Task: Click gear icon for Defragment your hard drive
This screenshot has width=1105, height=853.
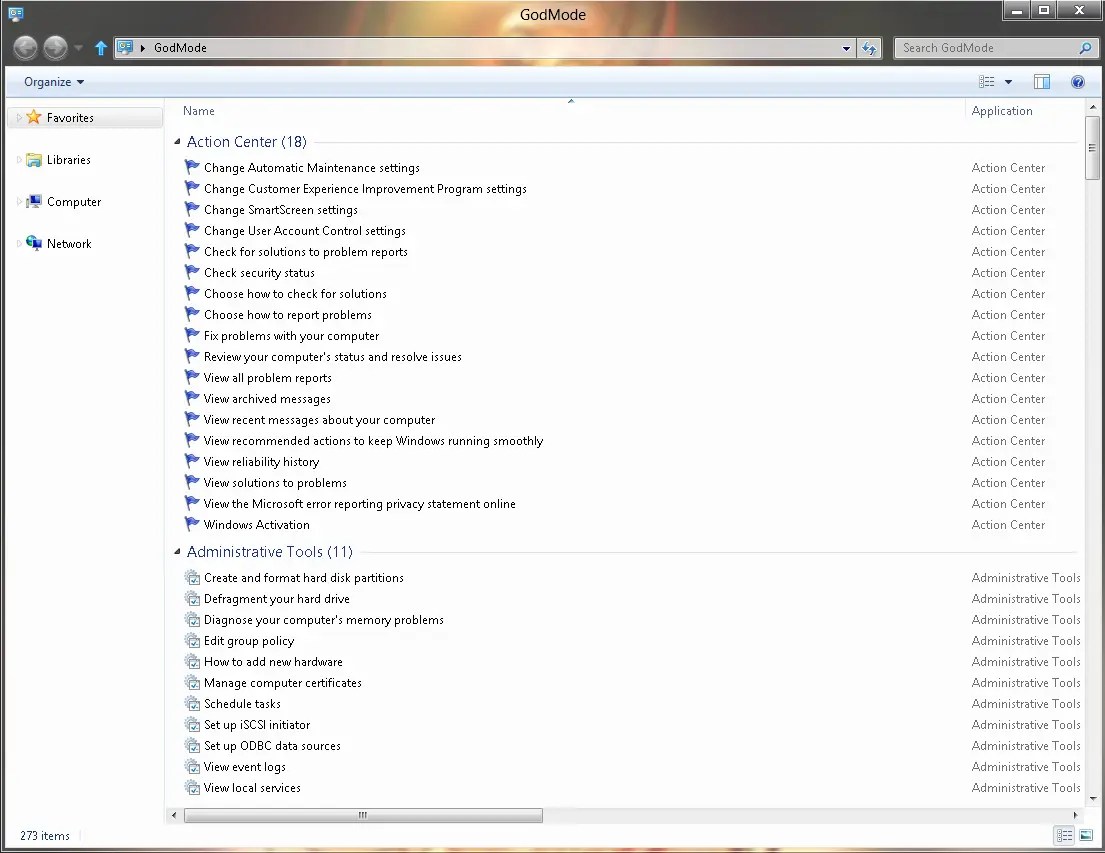Action: 192,599
